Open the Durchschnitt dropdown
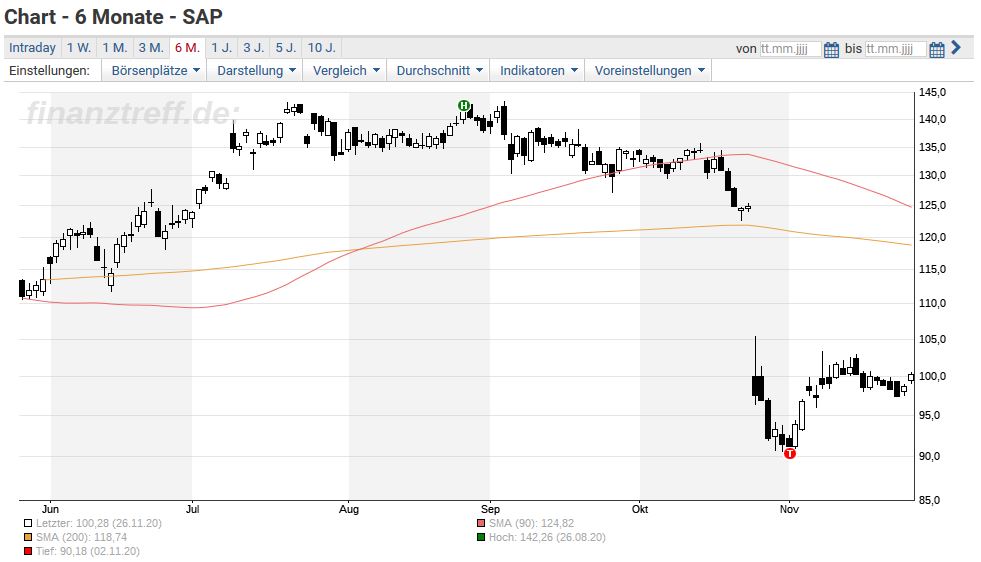 439,71
